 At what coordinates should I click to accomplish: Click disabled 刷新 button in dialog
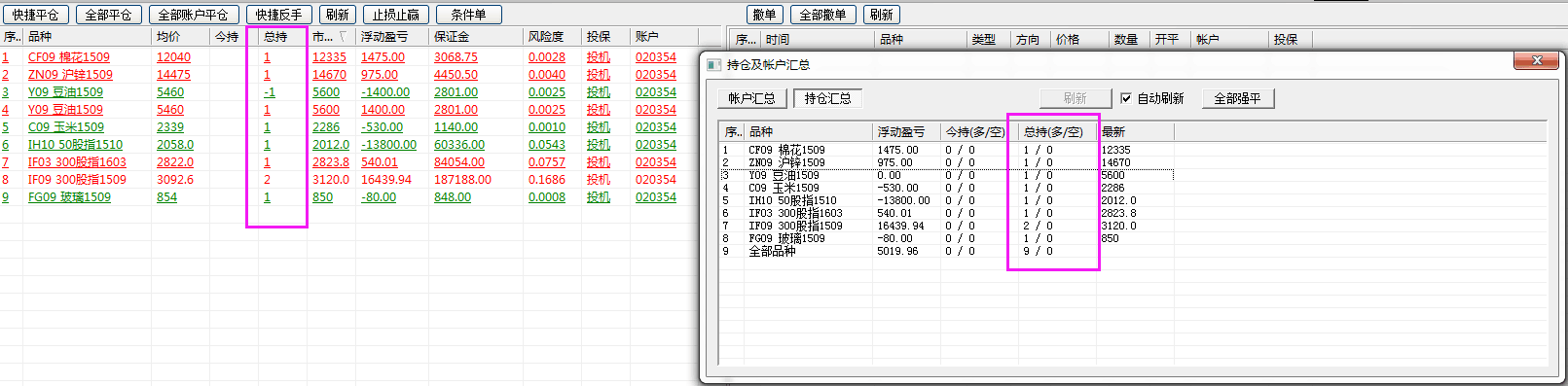point(1076,98)
